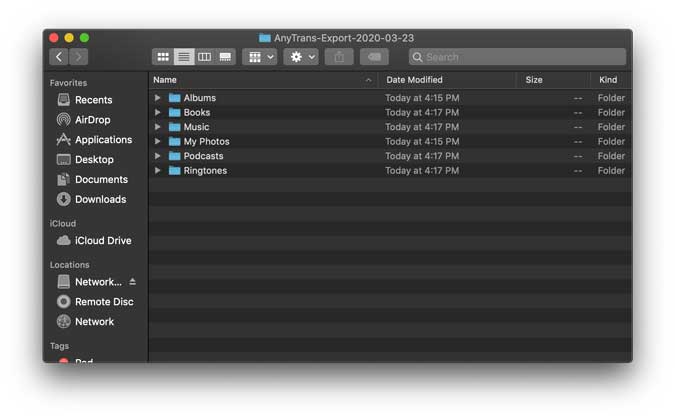
Task: Go back with the left chevron button
Action: (59, 57)
